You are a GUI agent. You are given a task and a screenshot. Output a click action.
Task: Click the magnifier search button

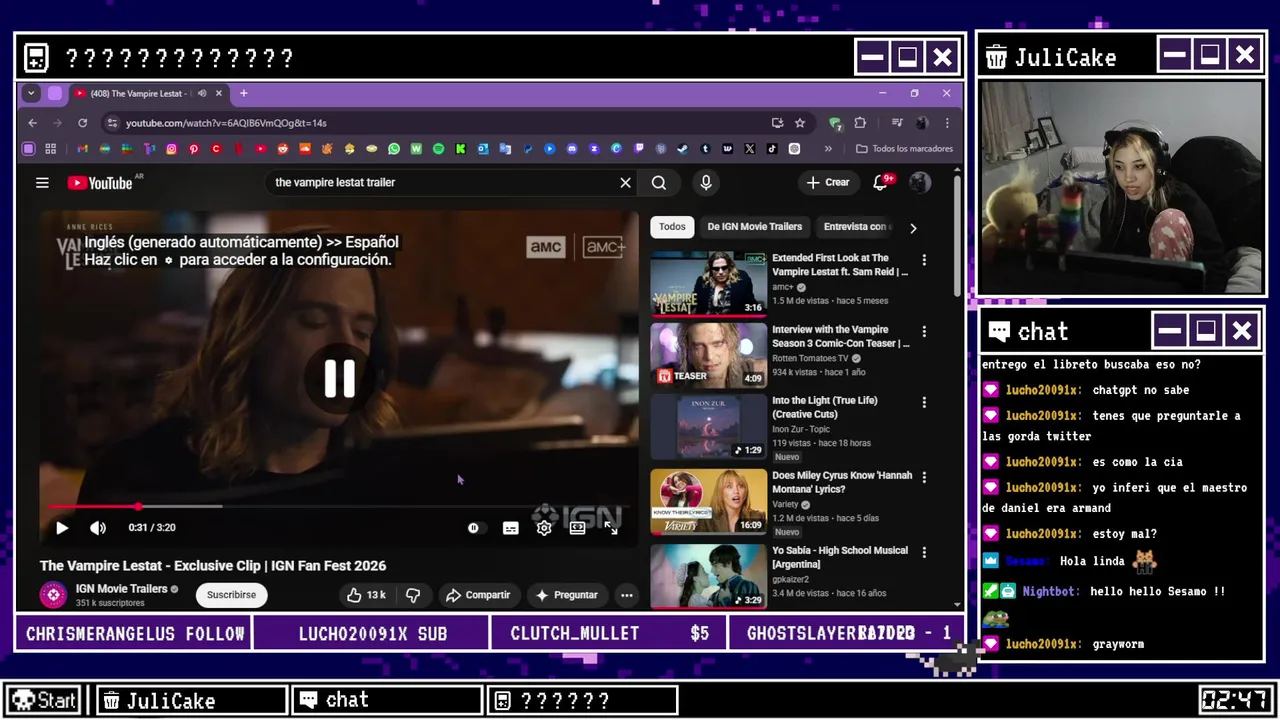click(x=659, y=183)
